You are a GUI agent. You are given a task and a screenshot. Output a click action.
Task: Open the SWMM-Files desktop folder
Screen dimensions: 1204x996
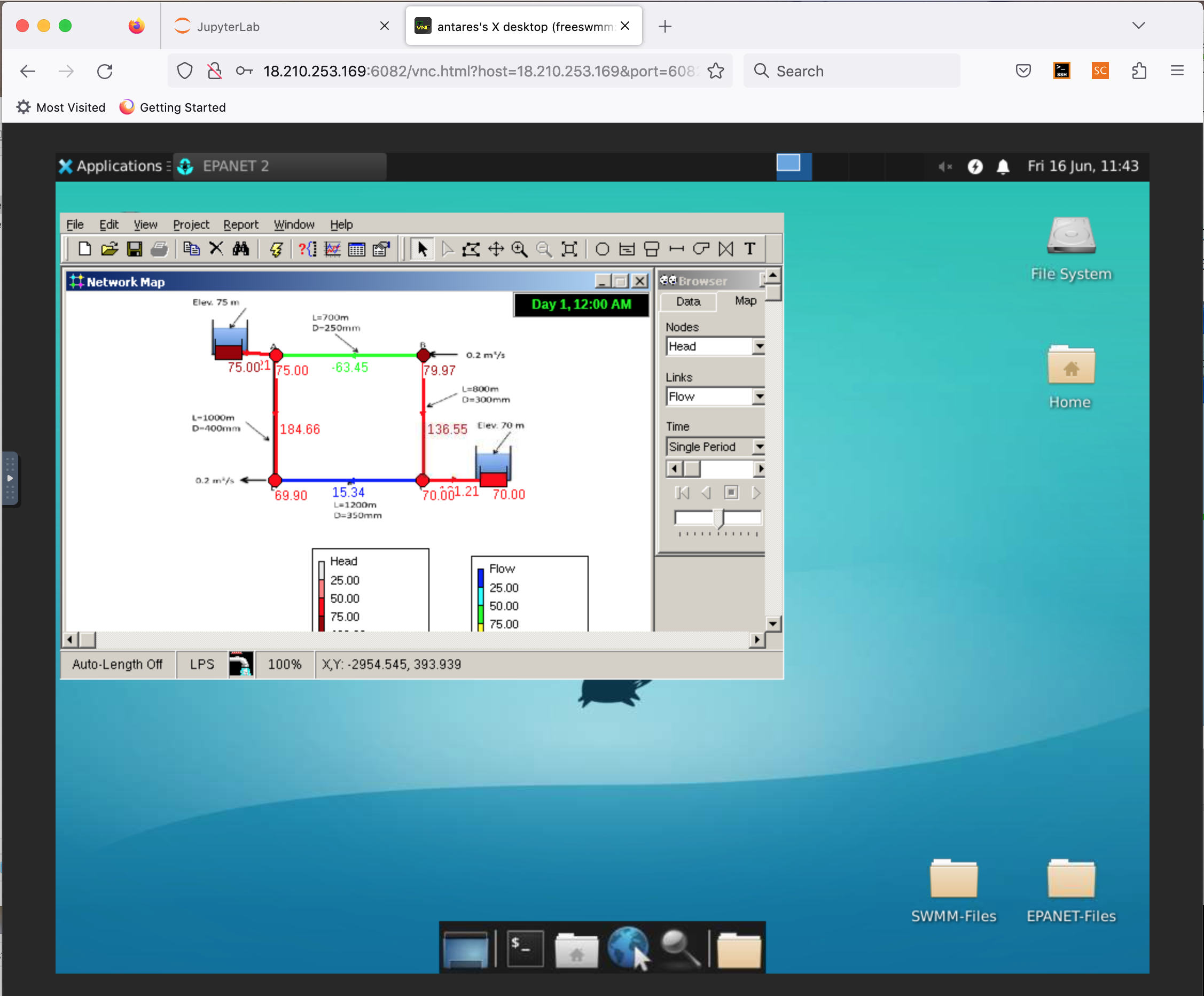[x=954, y=889]
